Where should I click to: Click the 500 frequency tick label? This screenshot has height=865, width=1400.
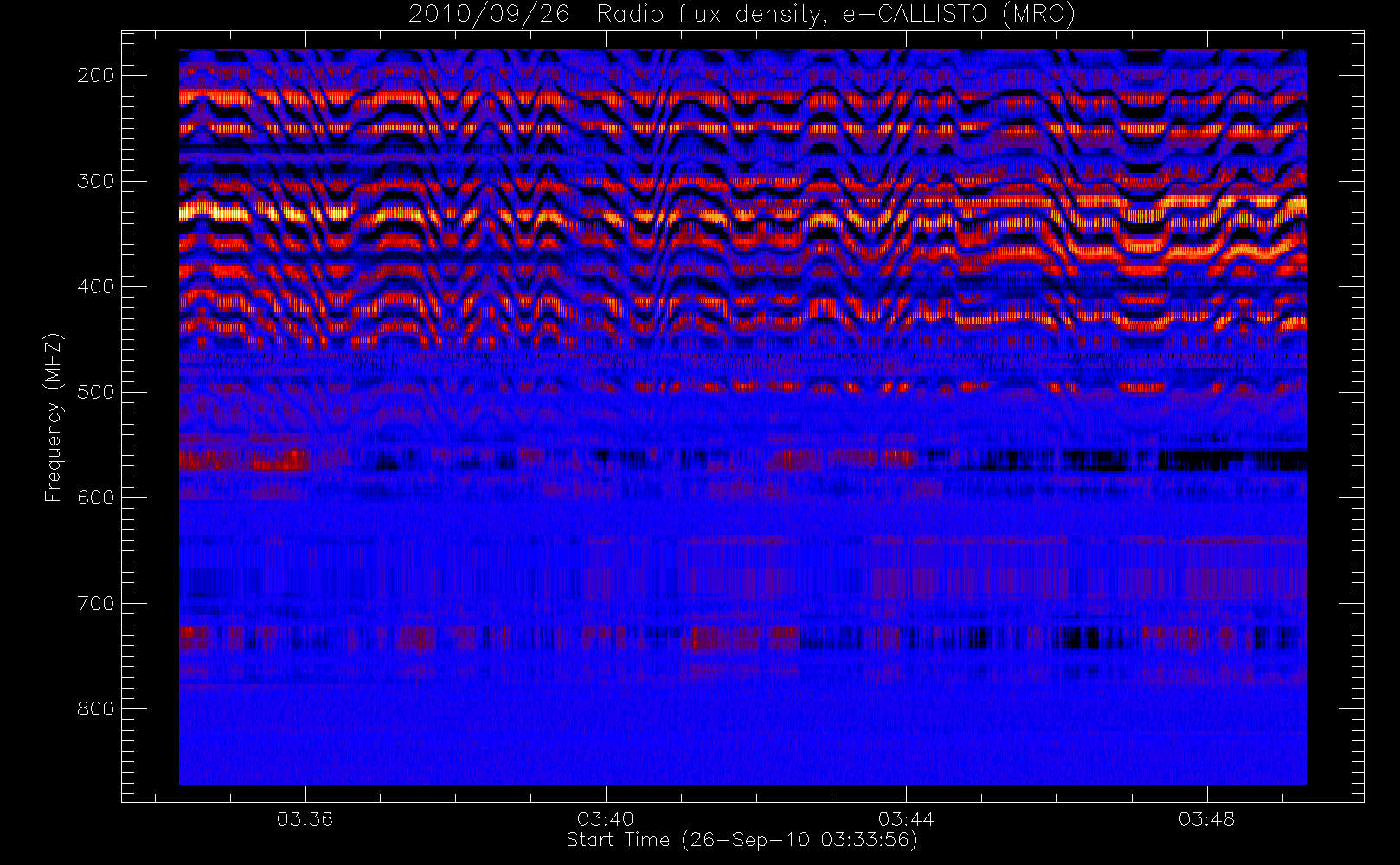pyautogui.click(x=96, y=392)
